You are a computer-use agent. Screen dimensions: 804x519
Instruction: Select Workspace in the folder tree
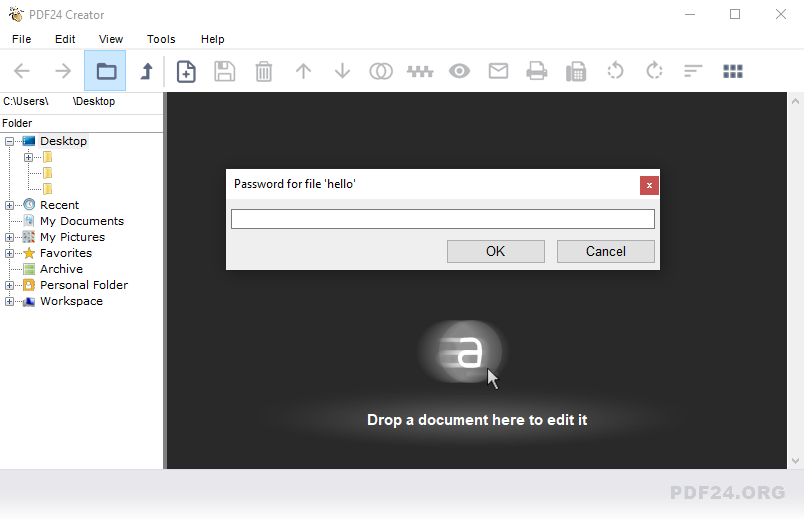(71, 301)
